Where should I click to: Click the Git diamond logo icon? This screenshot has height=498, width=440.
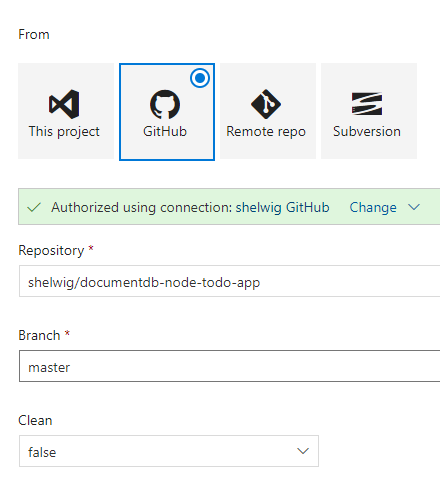click(x=266, y=104)
